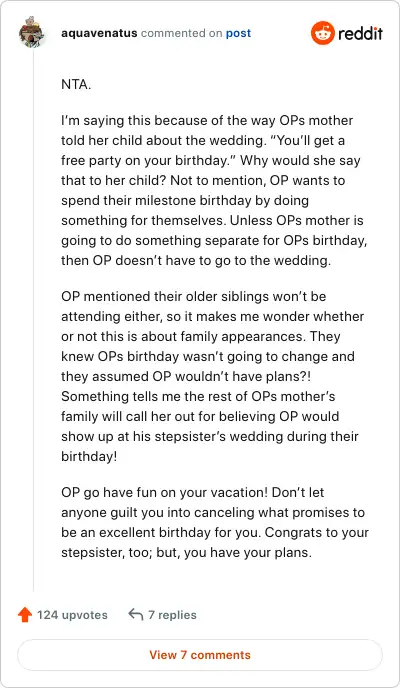This screenshot has height=688, width=400.
Task: Click the "commented on" gray text
Action: pos(182,33)
